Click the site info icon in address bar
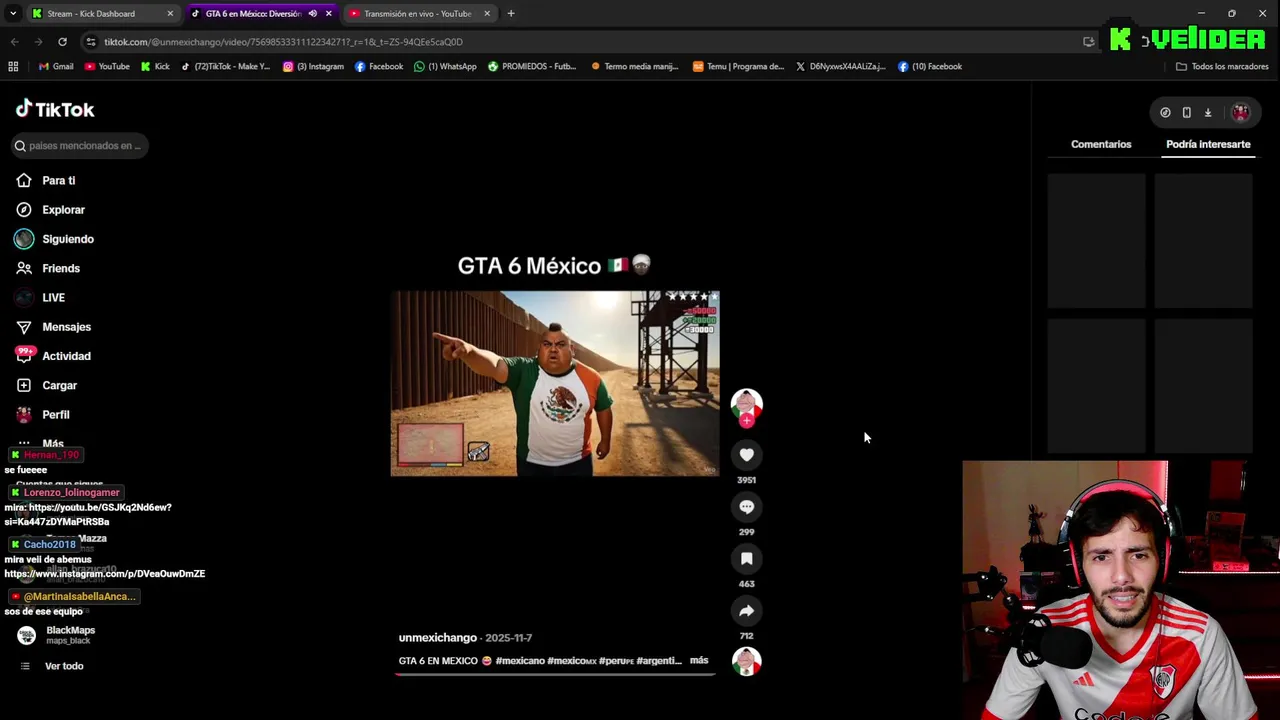The height and width of the screenshot is (720, 1280). (x=92, y=42)
